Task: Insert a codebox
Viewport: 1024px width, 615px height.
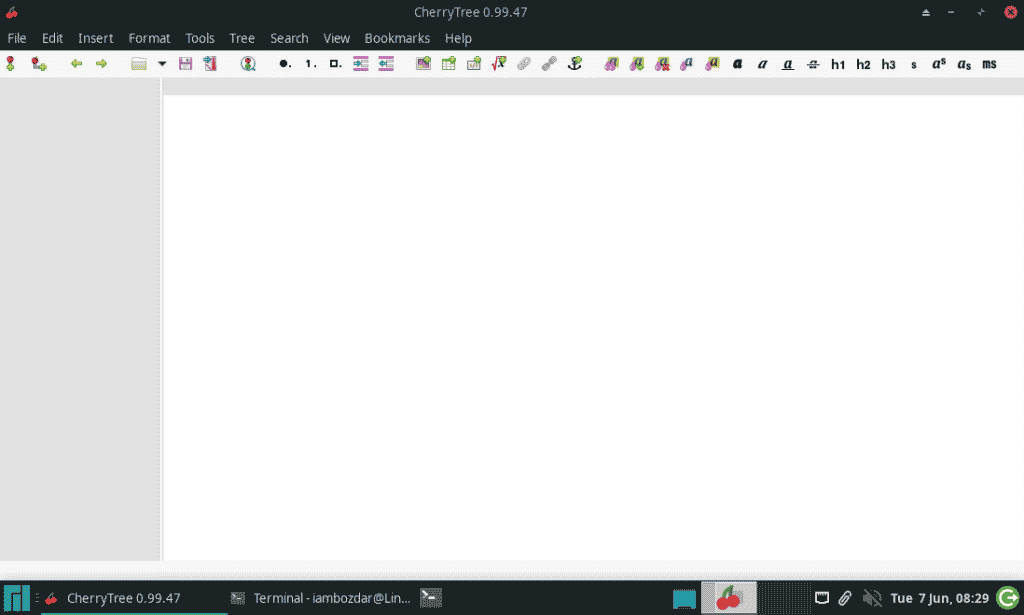Action: (473, 63)
